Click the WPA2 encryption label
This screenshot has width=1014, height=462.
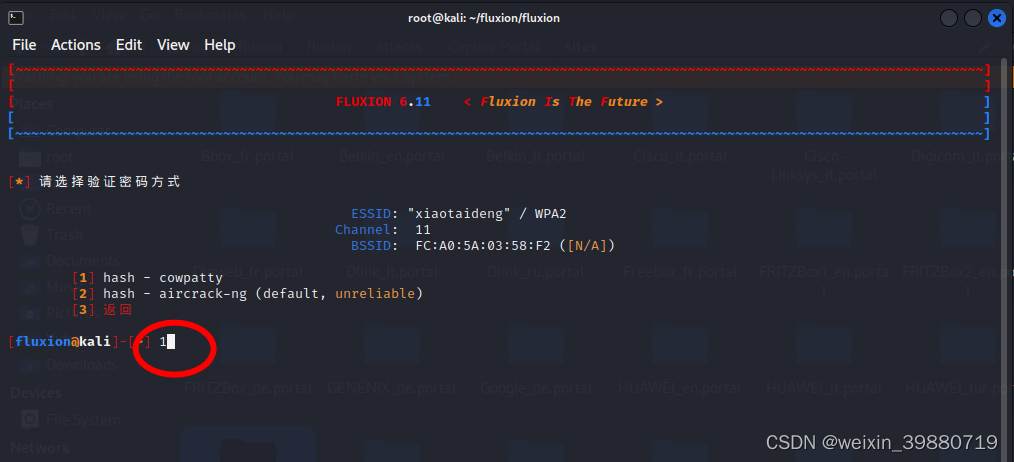tap(550, 214)
